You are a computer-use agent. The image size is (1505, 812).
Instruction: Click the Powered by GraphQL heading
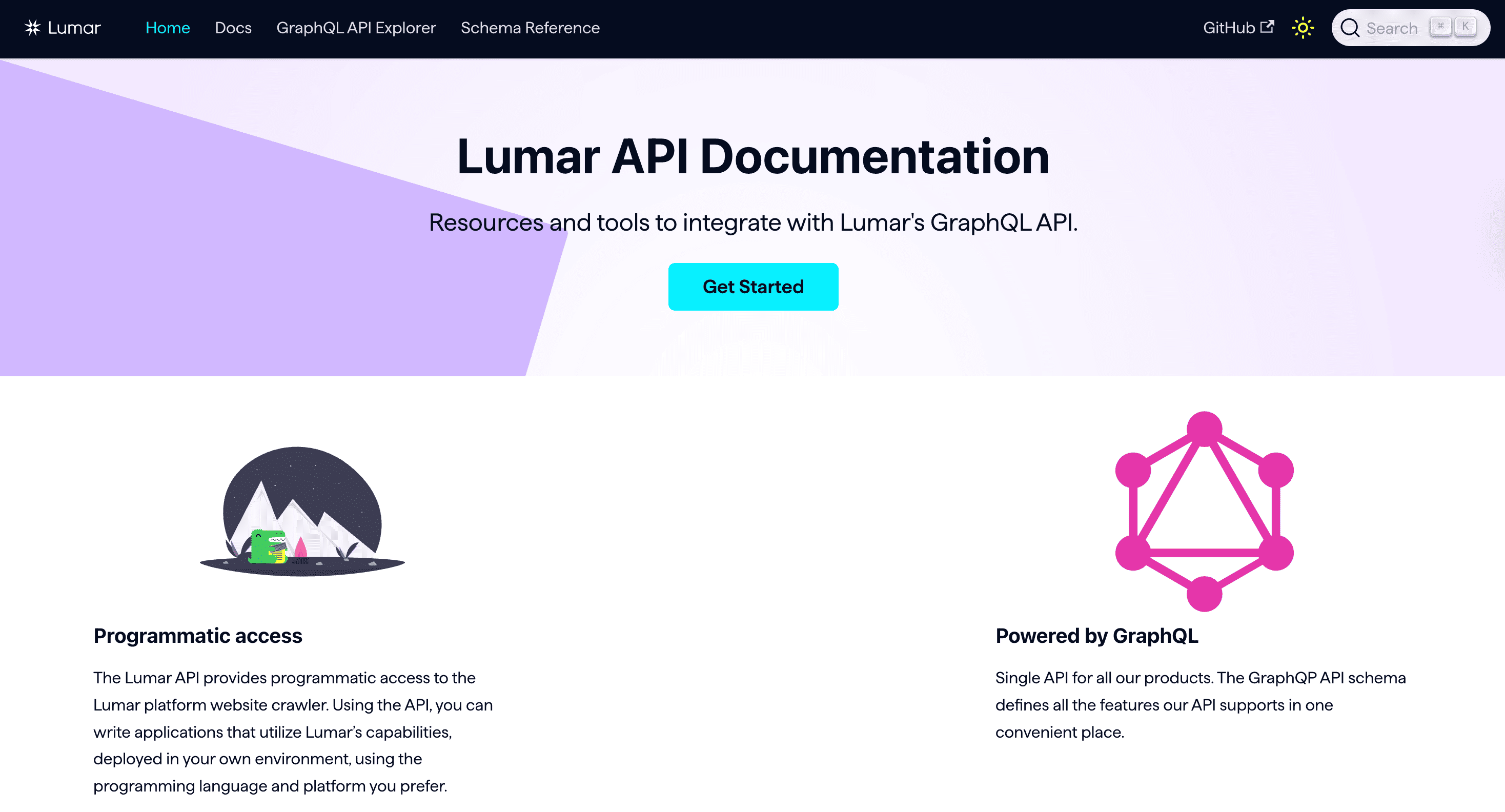pyautogui.click(x=1096, y=636)
